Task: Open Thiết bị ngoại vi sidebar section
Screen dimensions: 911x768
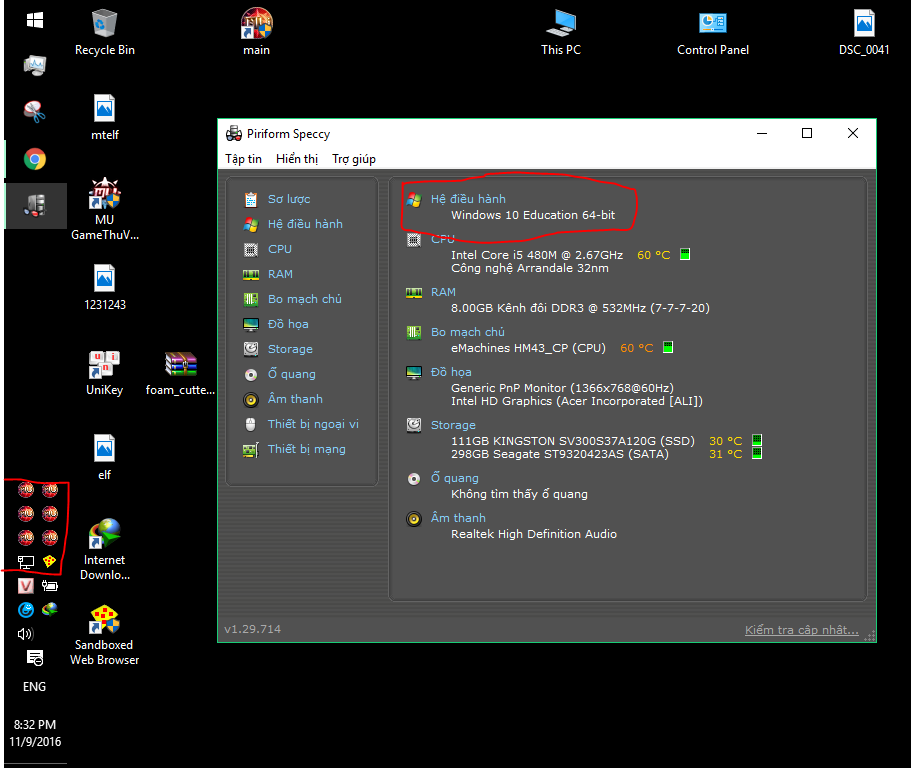Action: point(313,424)
